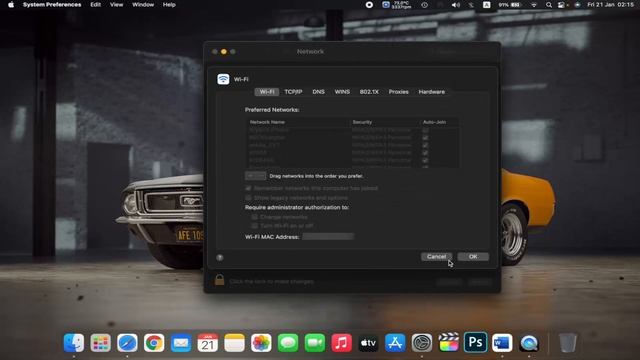Image resolution: width=640 pixels, height=360 pixels.
Task: Open the Window menu
Action: coord(143,5)
